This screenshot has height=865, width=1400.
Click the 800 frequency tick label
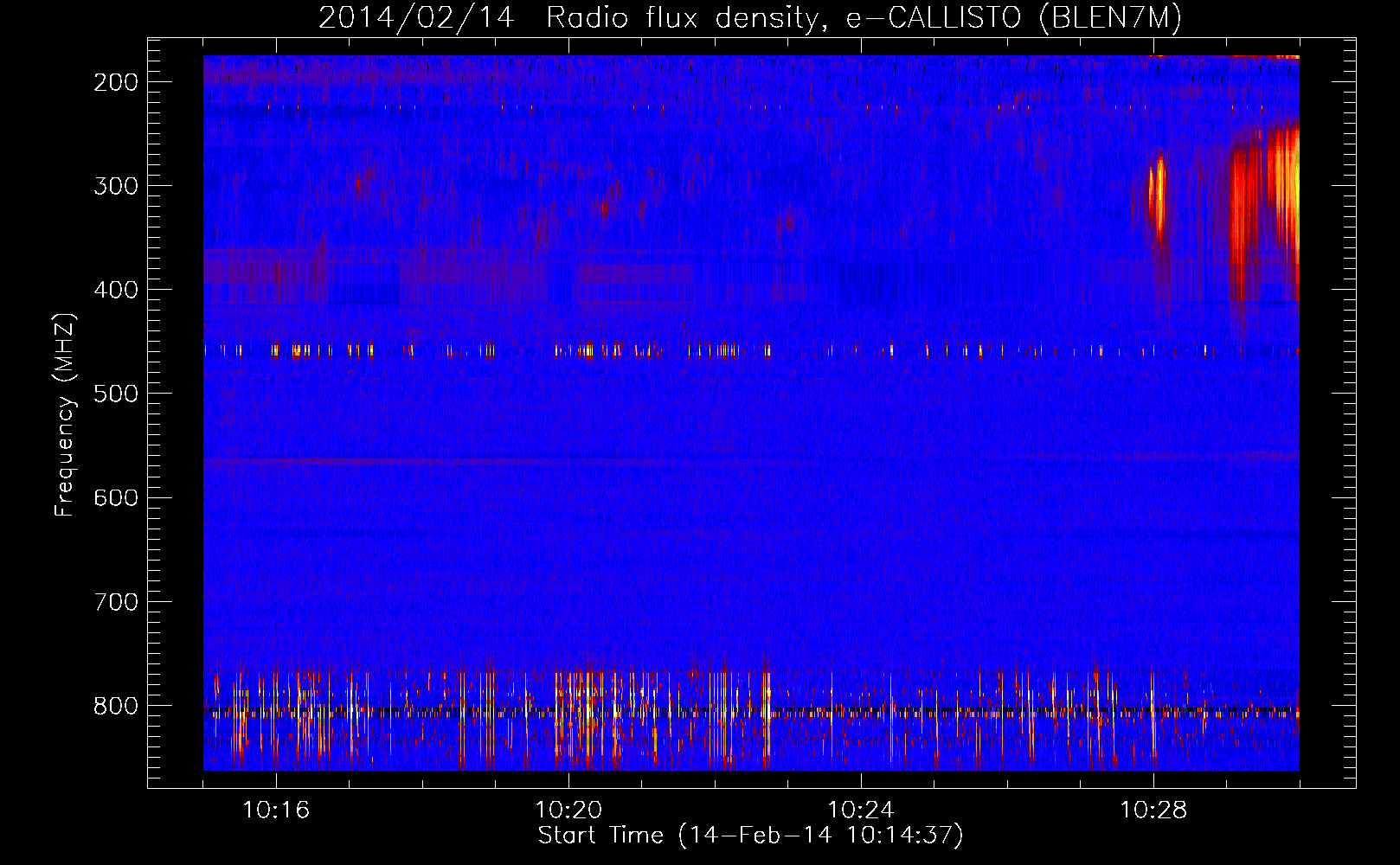116,705
